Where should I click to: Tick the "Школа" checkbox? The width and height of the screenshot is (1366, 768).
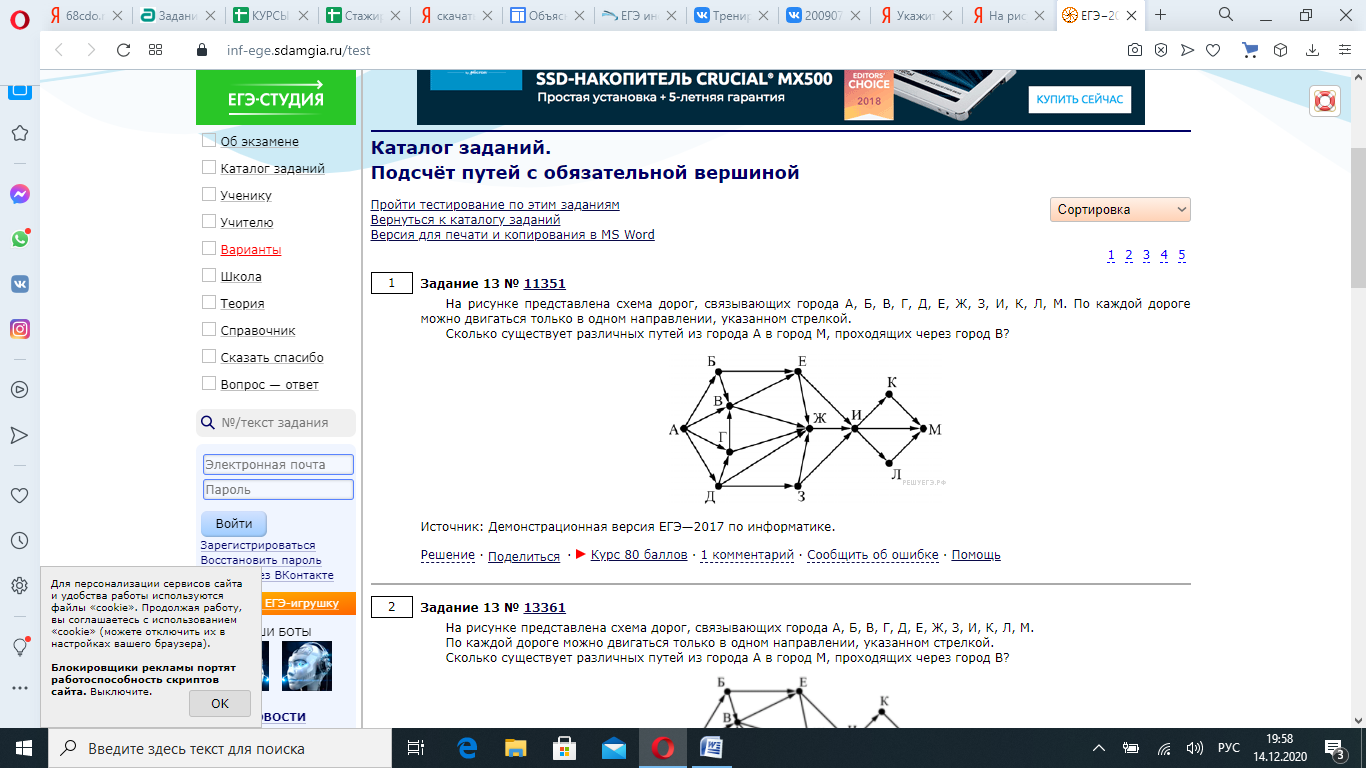(209, 276)
